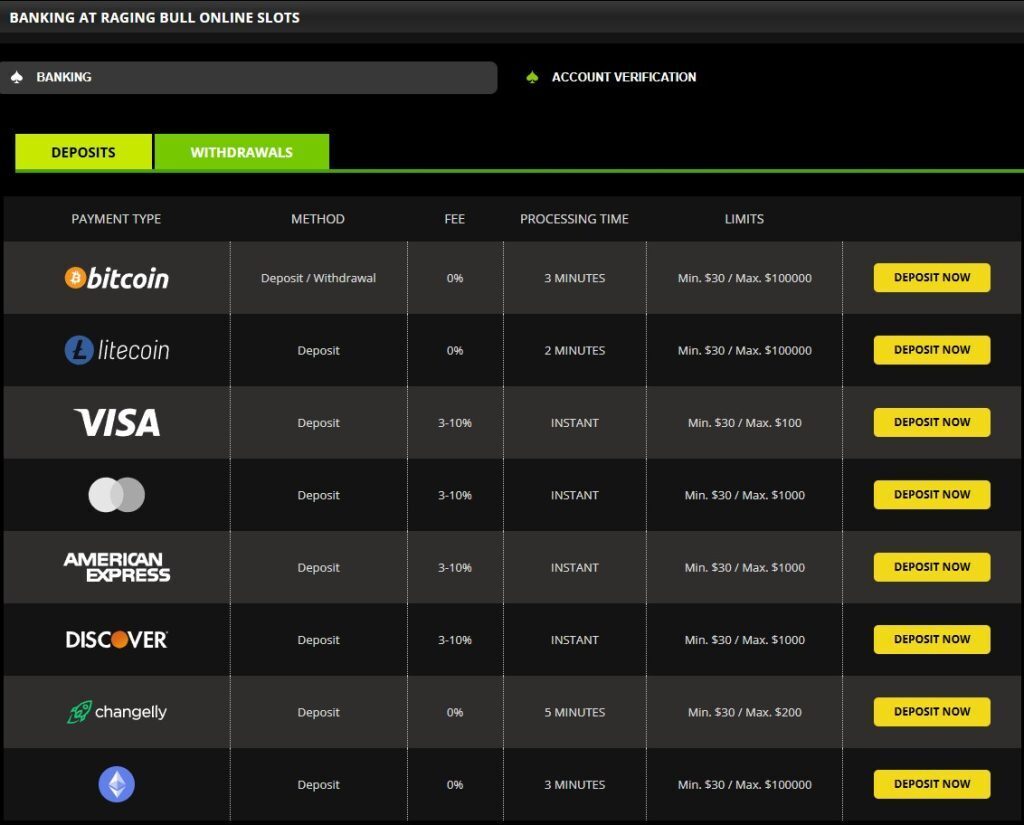Click the '3-10%' fee in the VISA row
This screenshot has width=1024, height=825.
click(455, 423)
